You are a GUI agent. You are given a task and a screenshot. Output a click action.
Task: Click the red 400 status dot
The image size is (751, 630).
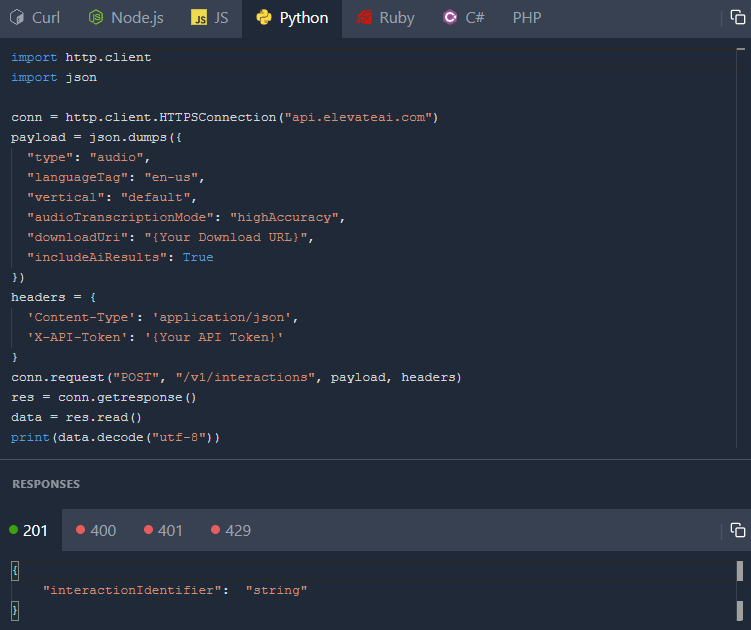pos(80,529)
